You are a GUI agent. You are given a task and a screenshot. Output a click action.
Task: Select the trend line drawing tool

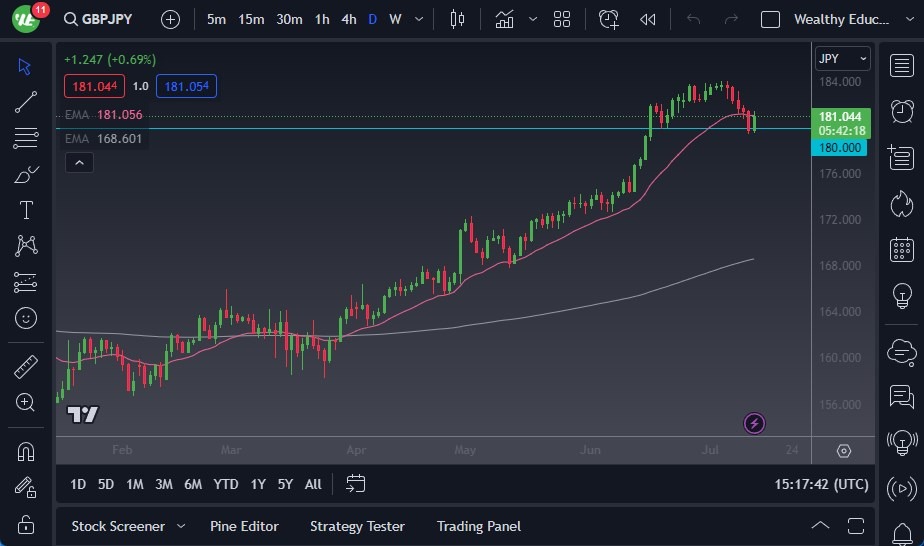(26, 102)
